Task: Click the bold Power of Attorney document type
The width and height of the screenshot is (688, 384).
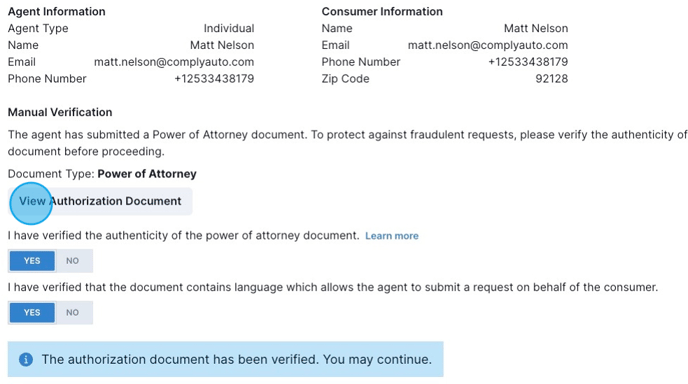Action: tap(147, 174)
